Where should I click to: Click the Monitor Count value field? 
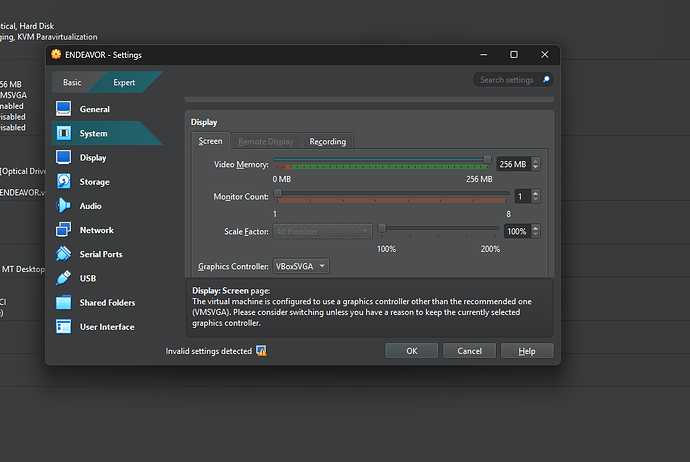[x=523, y=196]
